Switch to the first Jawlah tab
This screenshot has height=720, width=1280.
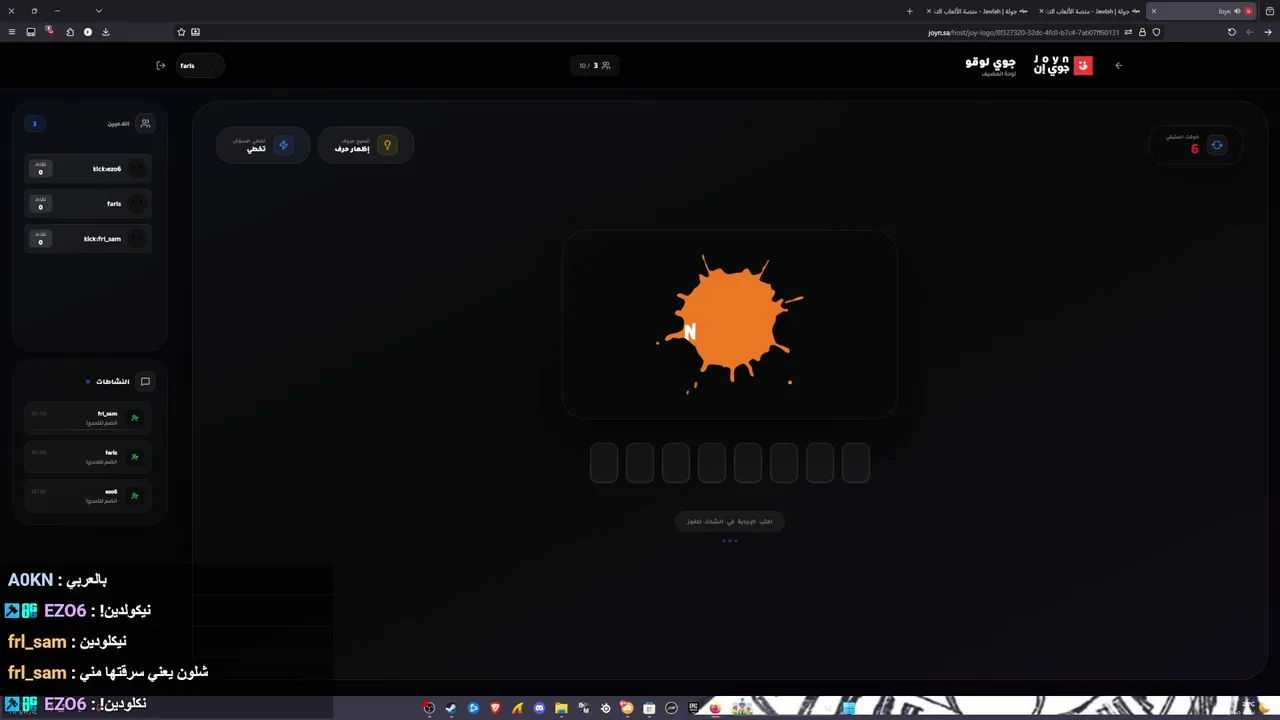pyautogui.click(x=1090, y=11)
